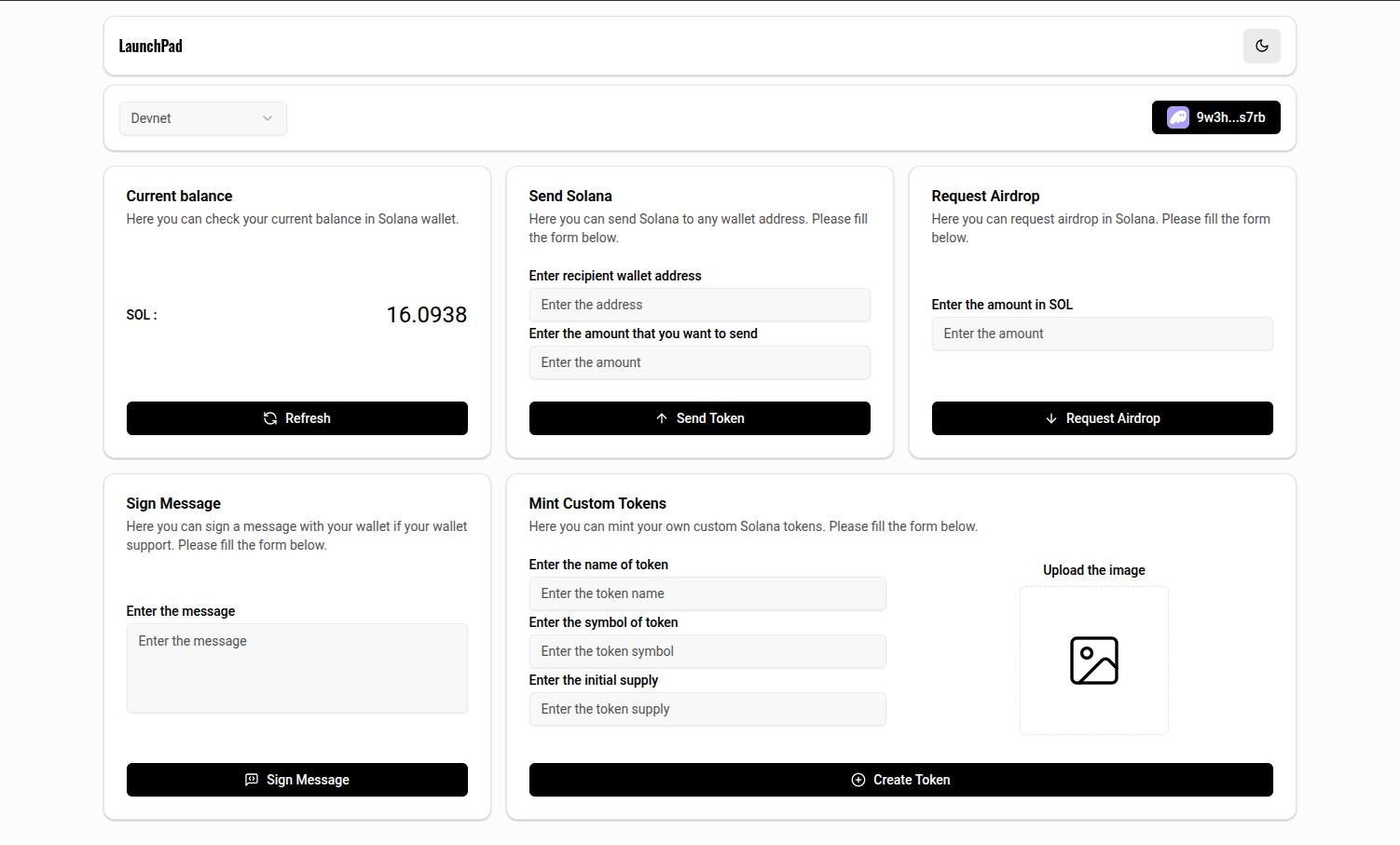Click the down arrow icon on Request Airdrop
Viewport: 1400px width, 845px height.
[x=1051, y=418]
